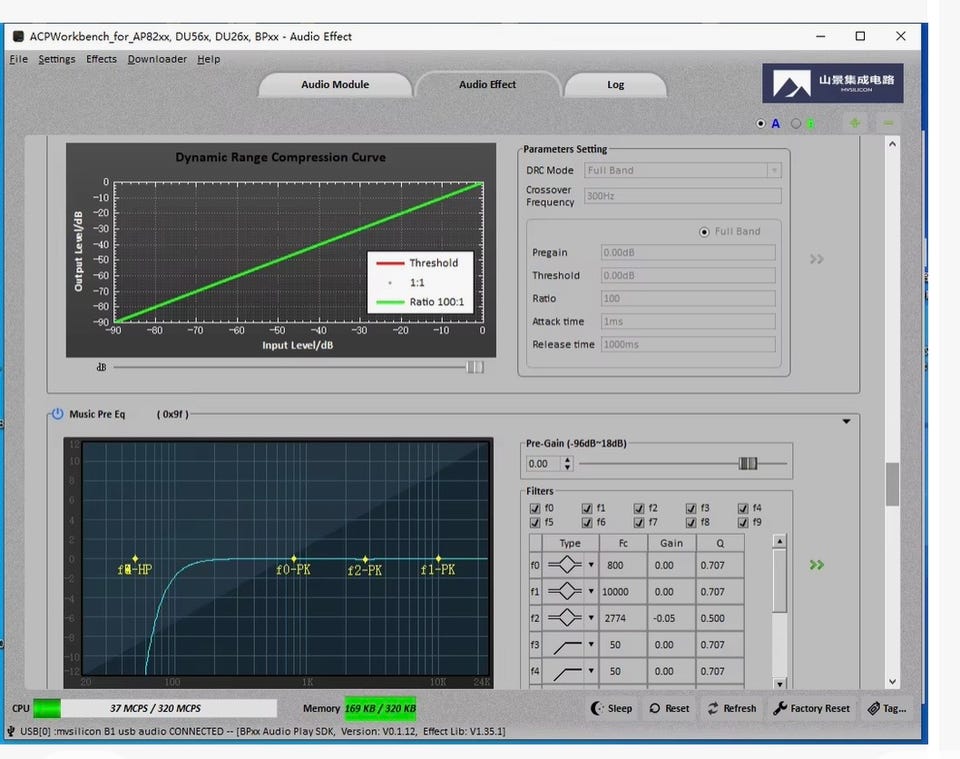The image size is (960, 759).
Task: Click the green plus icon
Action: [854, 123]
